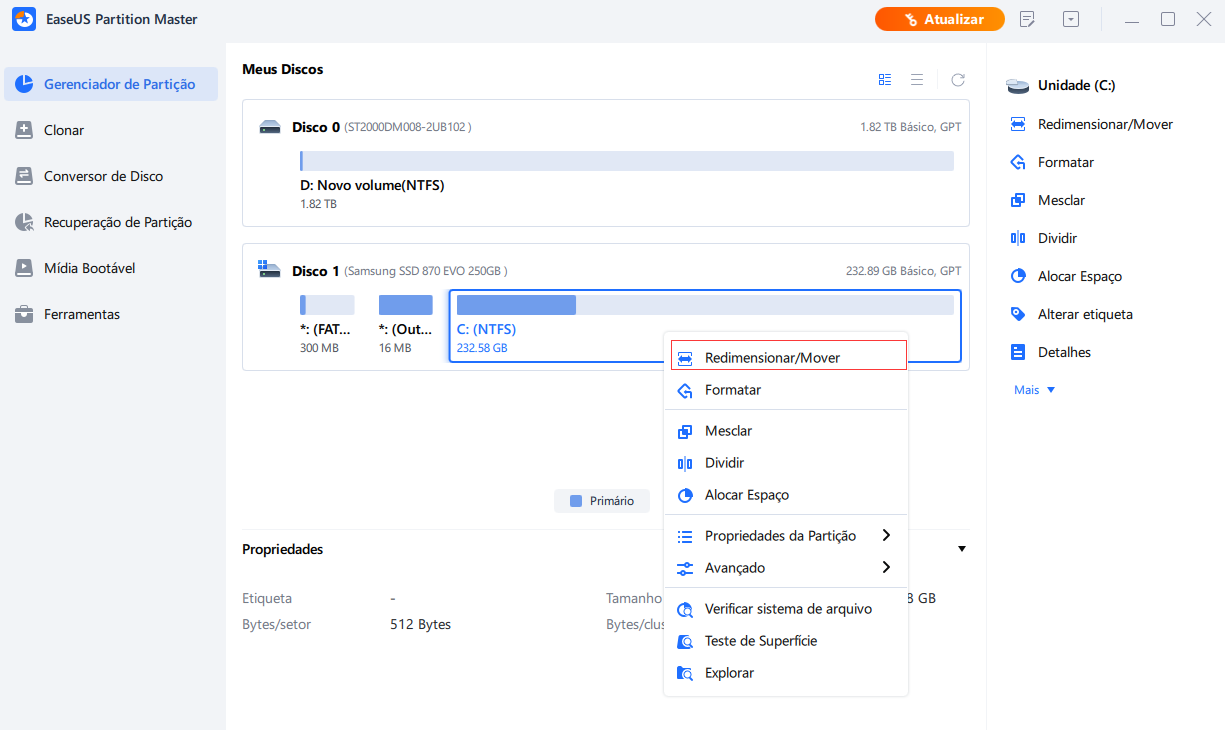Viewport: 1225px width, 730px height.
Task: Select Formatar in the context menu
Action: click(x=733, y=390)
